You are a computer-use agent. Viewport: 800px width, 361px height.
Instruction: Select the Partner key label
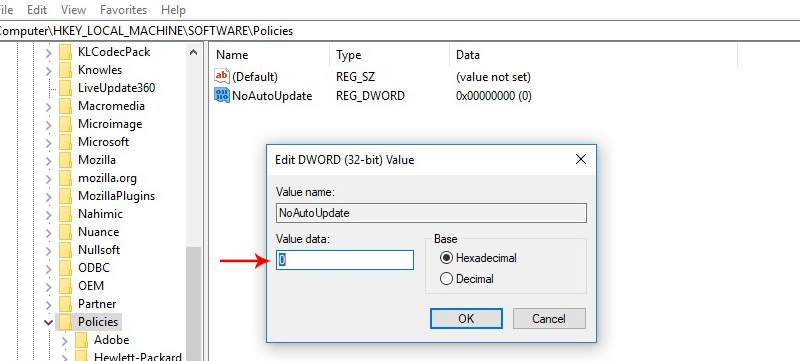click(x=97, y=304)
